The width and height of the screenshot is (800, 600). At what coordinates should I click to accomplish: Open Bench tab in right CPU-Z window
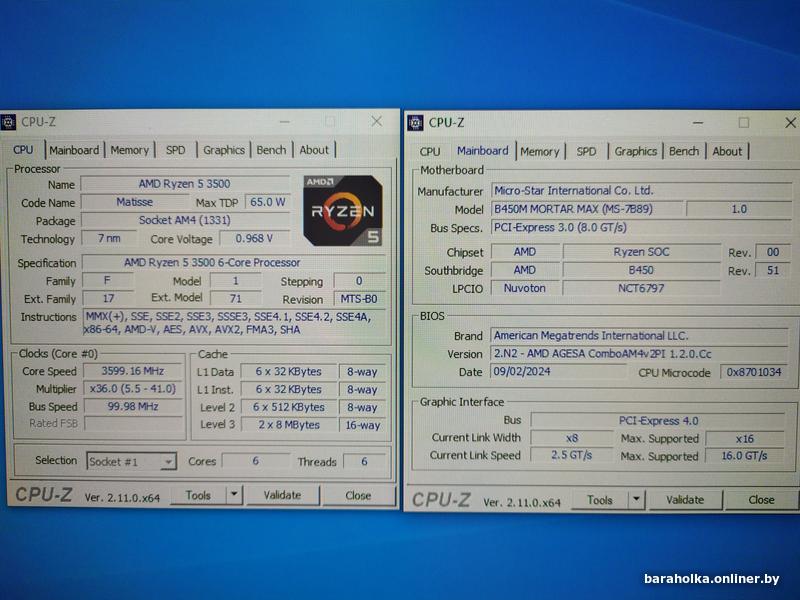click(x=684, y=152)
